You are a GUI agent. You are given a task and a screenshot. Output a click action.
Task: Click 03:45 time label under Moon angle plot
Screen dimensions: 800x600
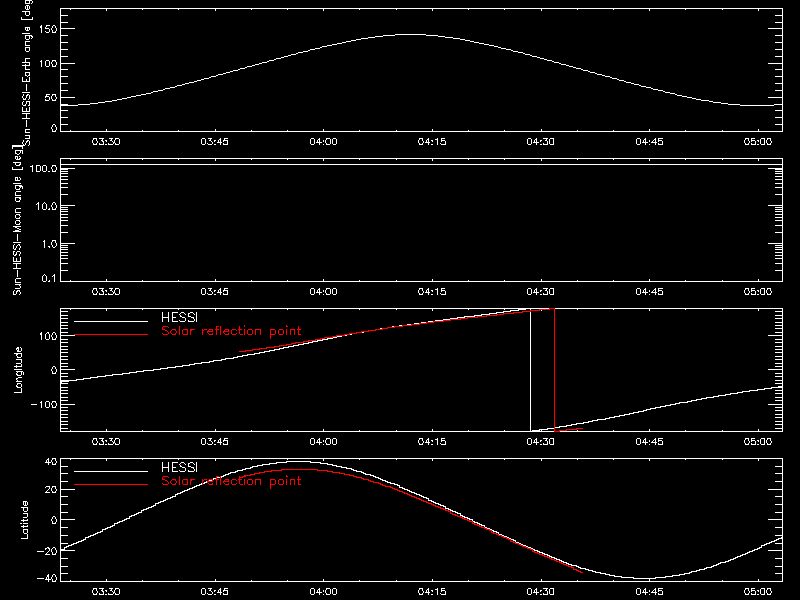(x=215, y=291)
